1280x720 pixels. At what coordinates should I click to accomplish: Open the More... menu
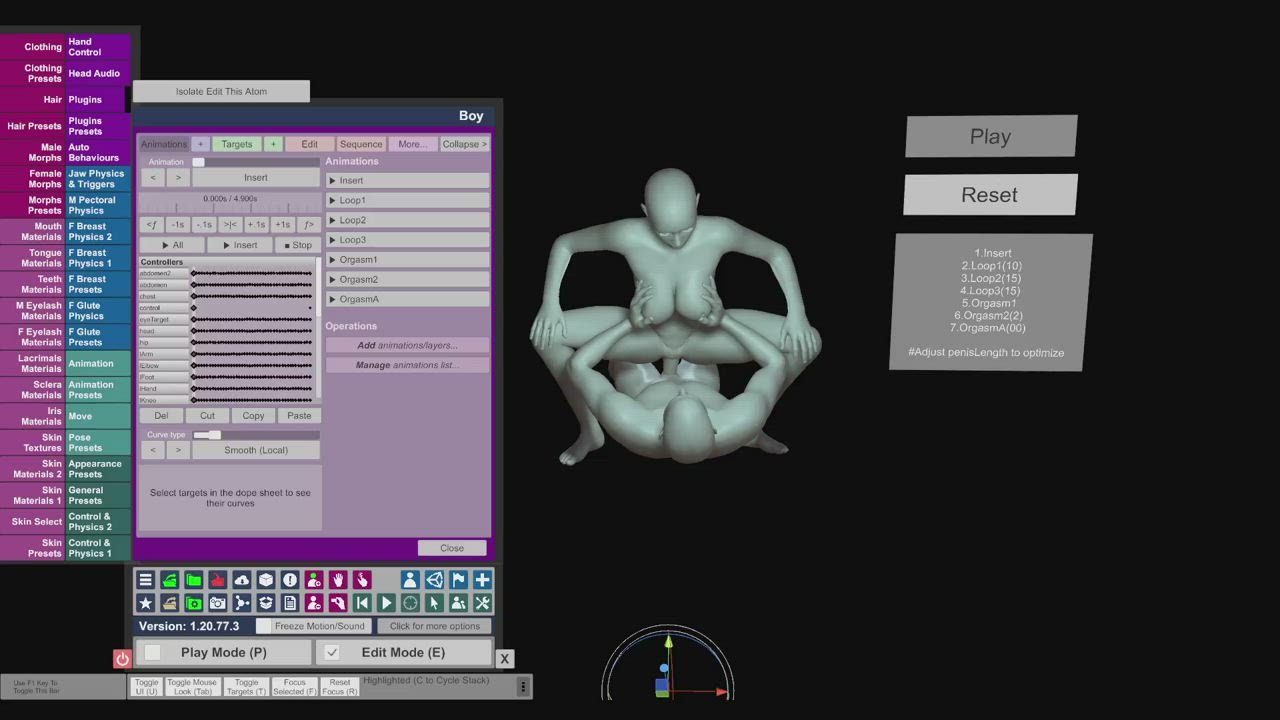point(412,144)
